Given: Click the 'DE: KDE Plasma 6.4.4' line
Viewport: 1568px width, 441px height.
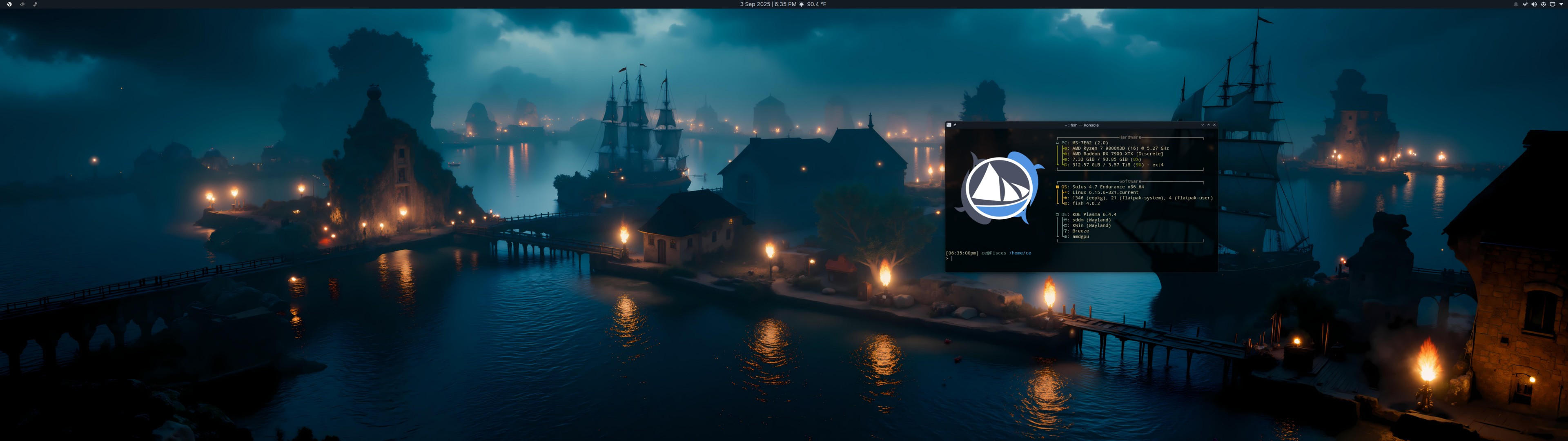Looking at the screenshot, I should click(1086, 214).
